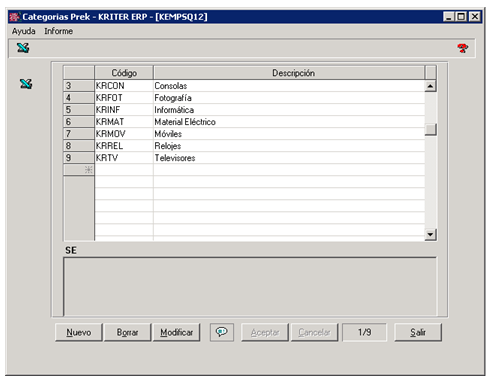Select row header number 5
Viewport: 488px width, 386px height.
pyautogui.click(x=79, y=110)
